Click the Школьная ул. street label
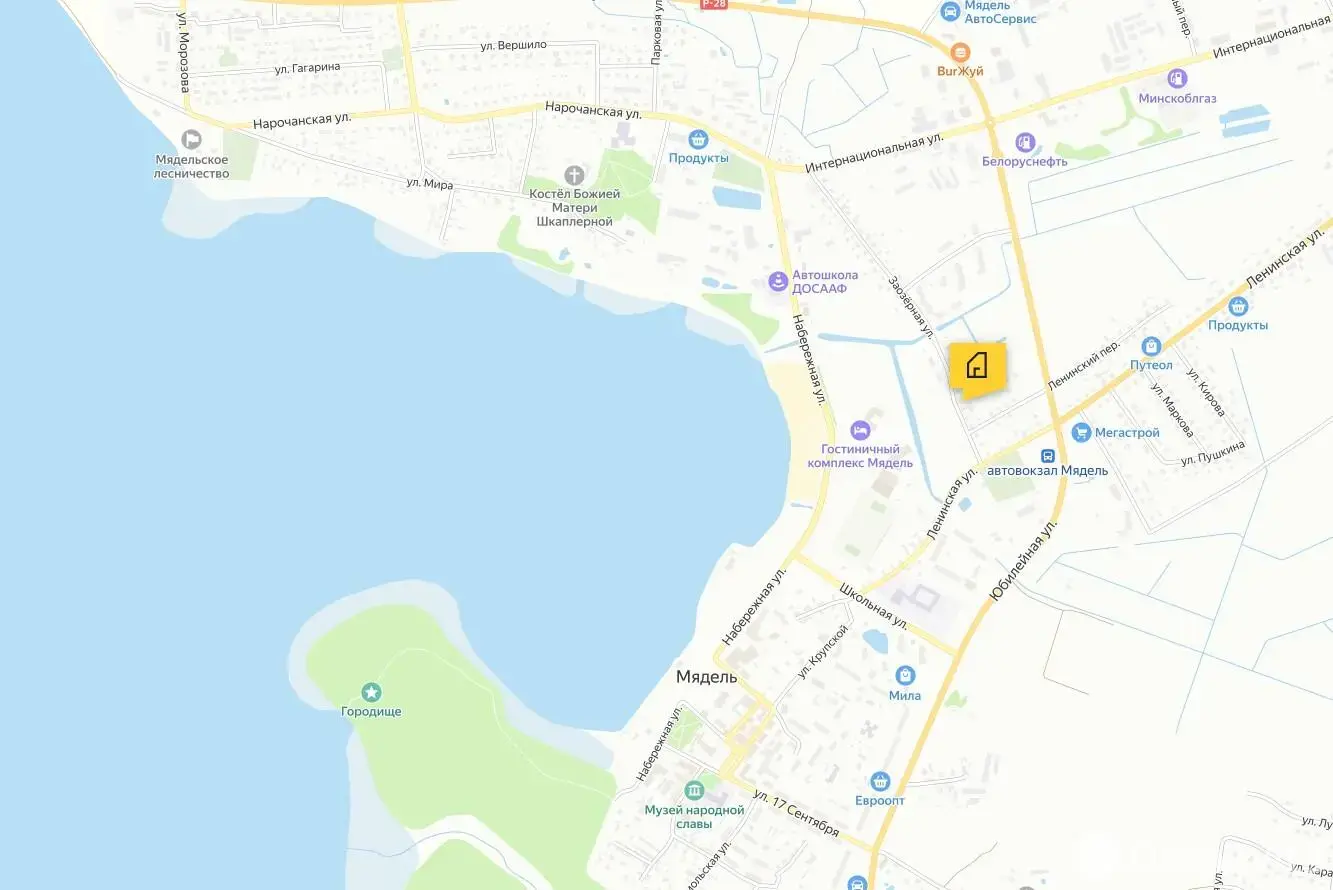The height and width of the screenshot is (890, 1333). click(876, 606)
